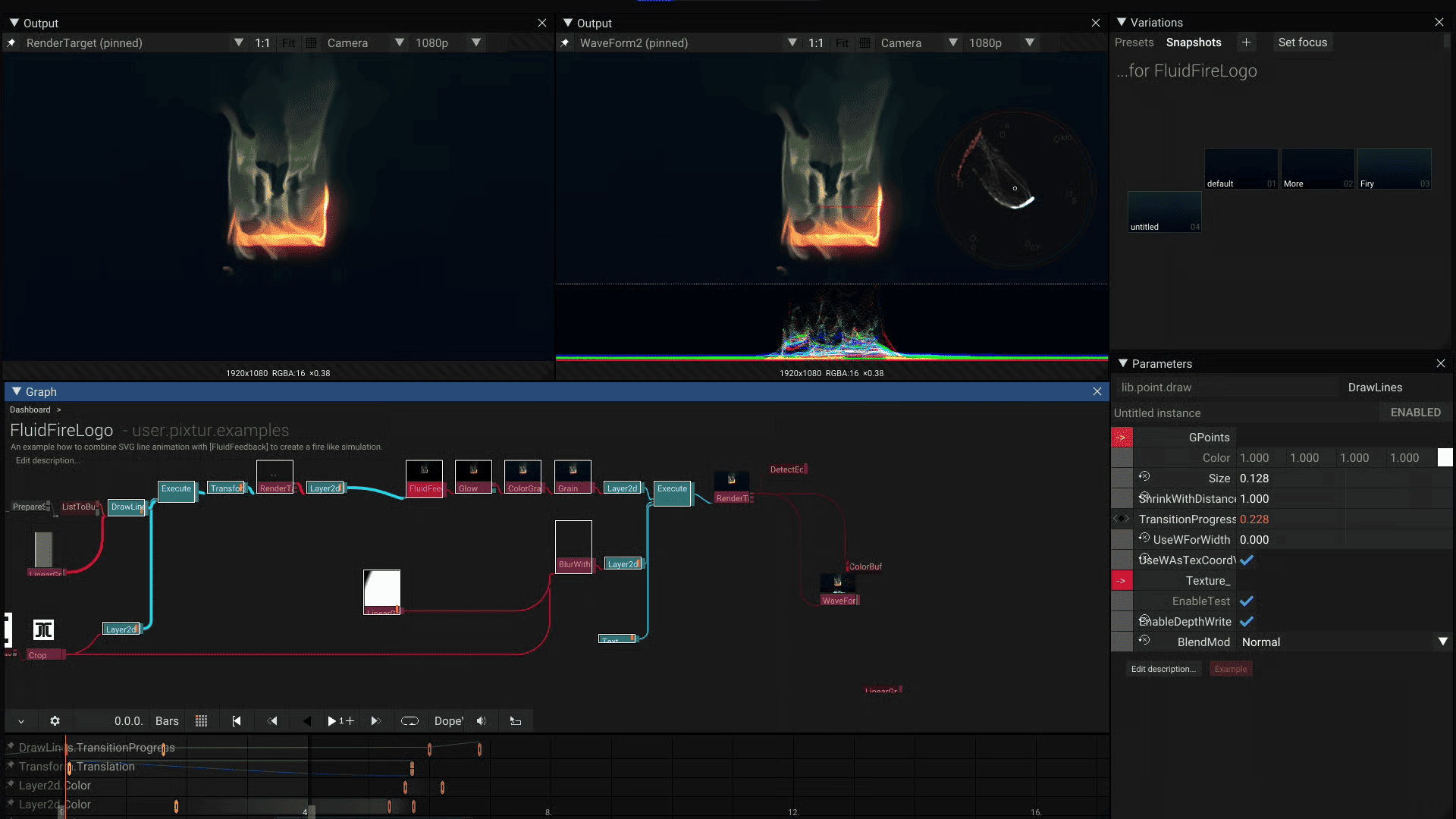Toggle the EnableDepthWrite checkbox
The image size is (1456, 819).
1247,622
